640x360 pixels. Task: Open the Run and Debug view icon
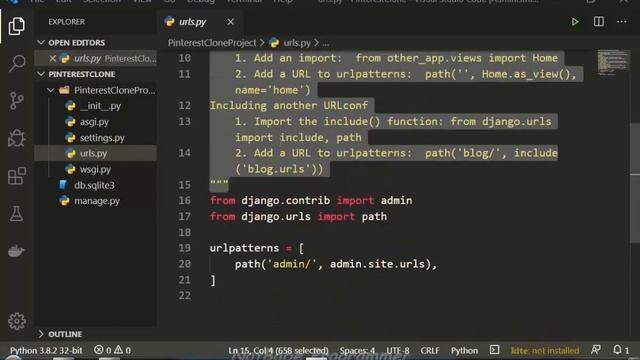pyautogui.click(x=16, y=138)
